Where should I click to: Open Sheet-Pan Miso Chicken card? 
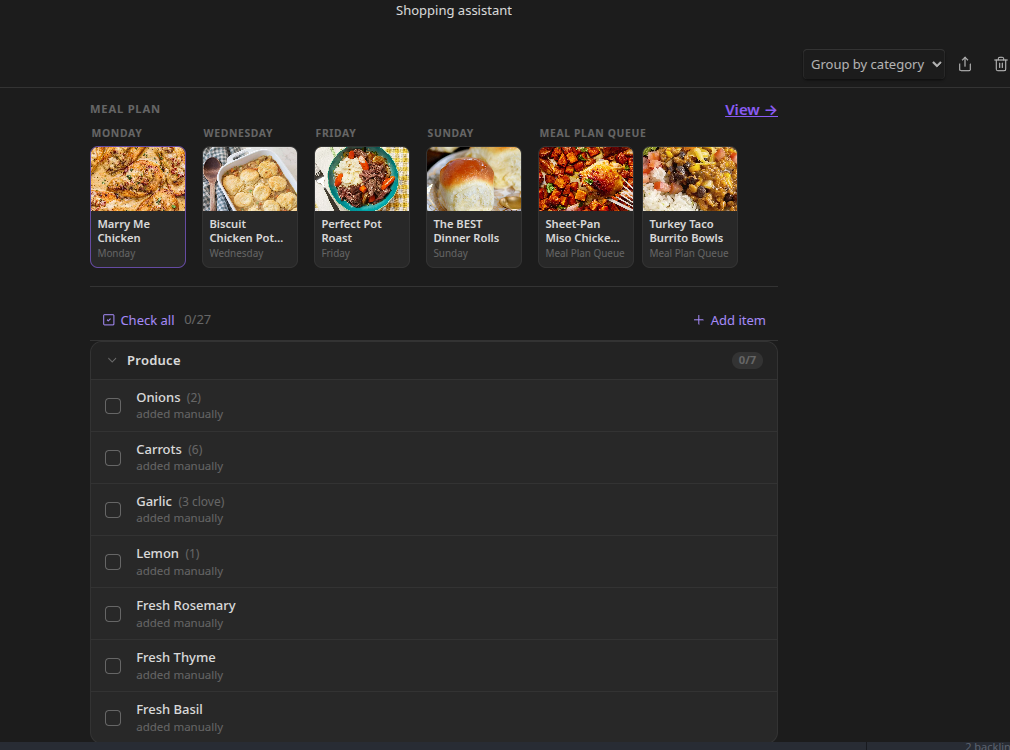[x=586, y=207]
